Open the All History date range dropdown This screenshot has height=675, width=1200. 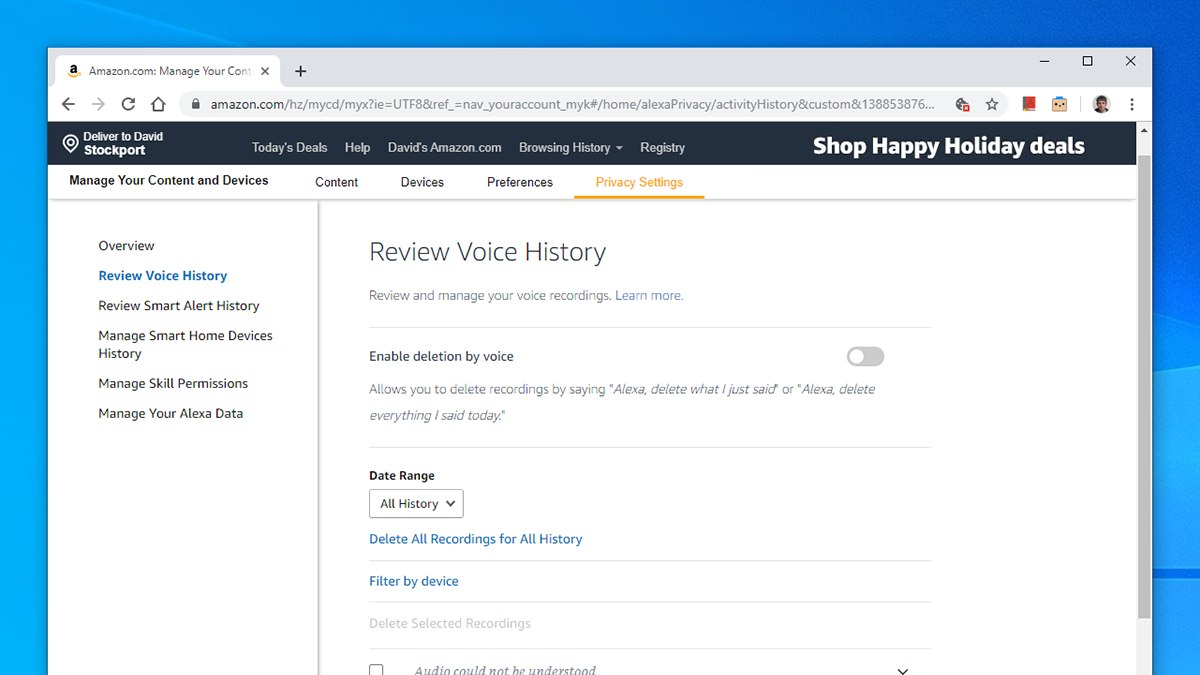tap(416, 503)
